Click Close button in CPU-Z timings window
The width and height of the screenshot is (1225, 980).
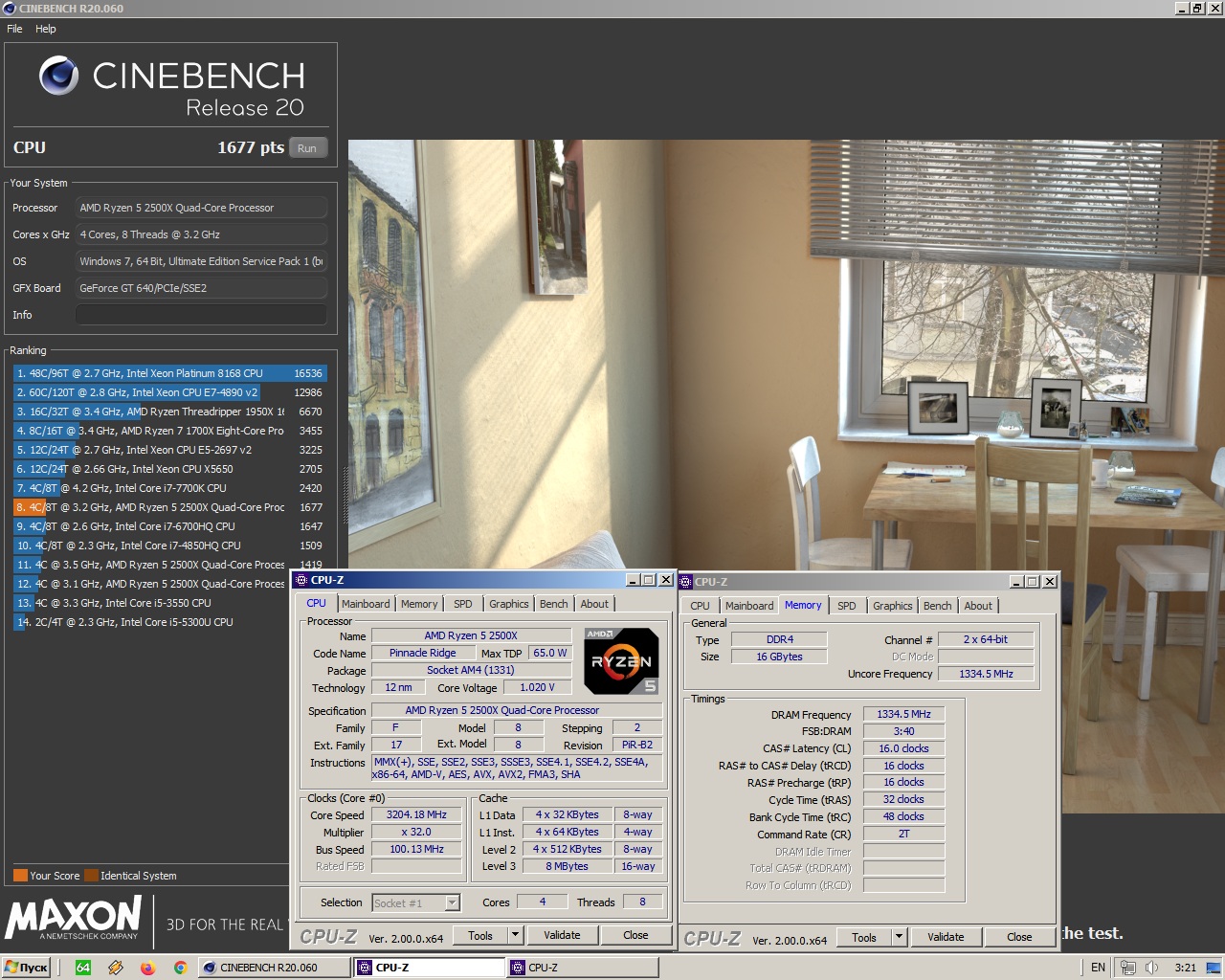(x=1019, y=937)
